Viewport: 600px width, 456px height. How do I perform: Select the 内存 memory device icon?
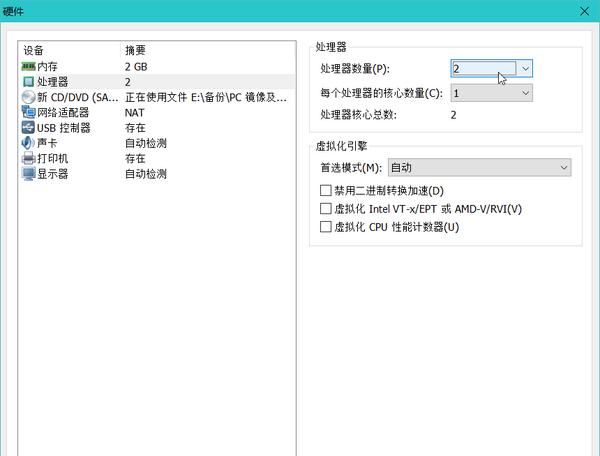pos(28,67)
